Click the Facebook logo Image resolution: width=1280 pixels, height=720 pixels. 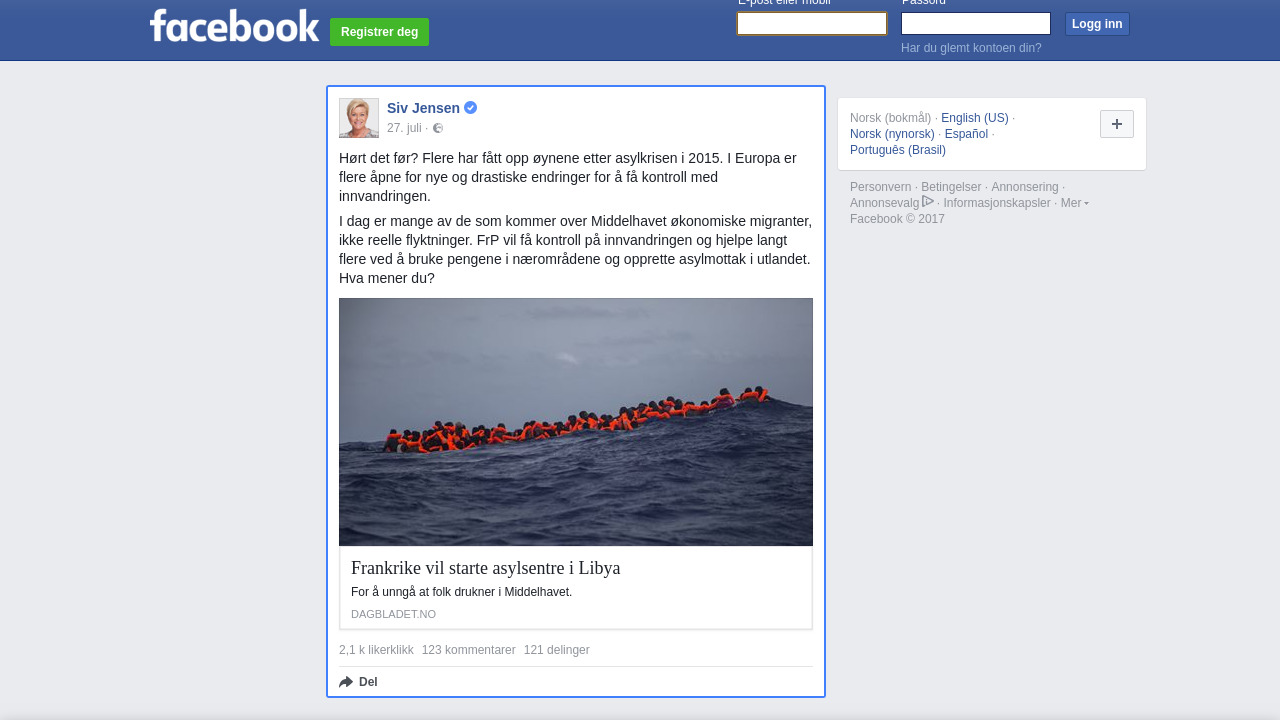[234, 25]
